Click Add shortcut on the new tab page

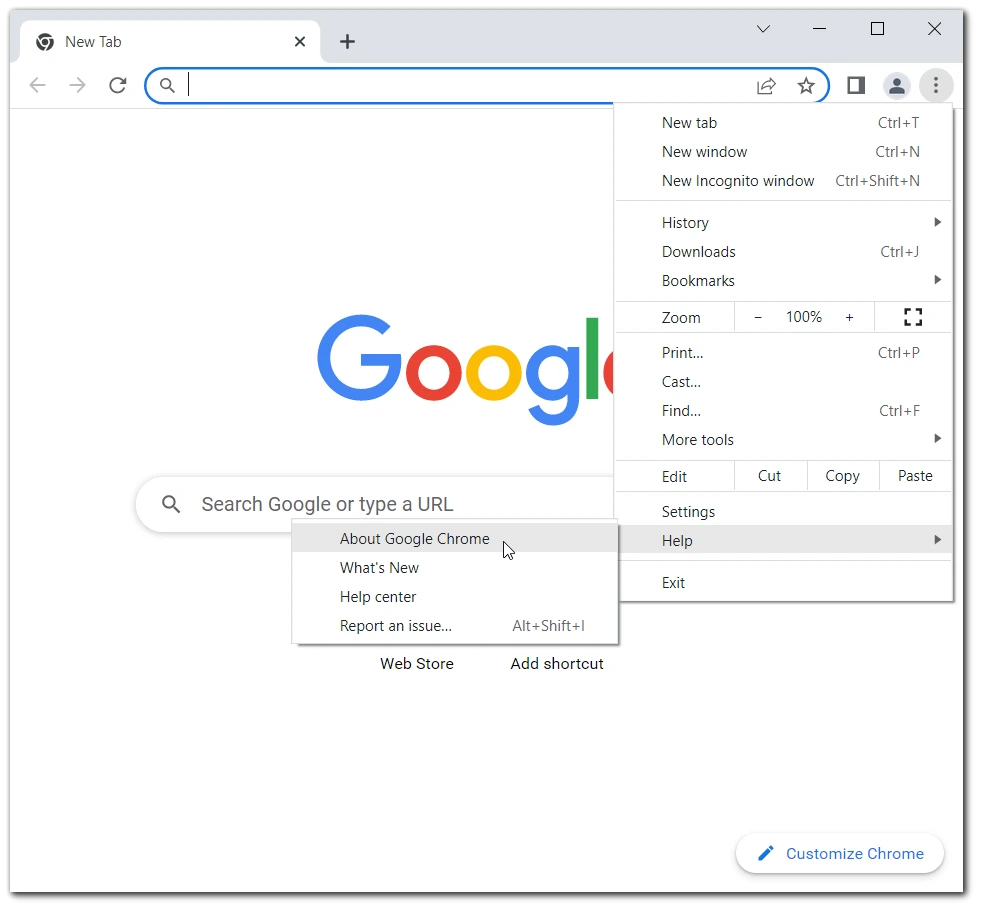(x=557, y=664)
